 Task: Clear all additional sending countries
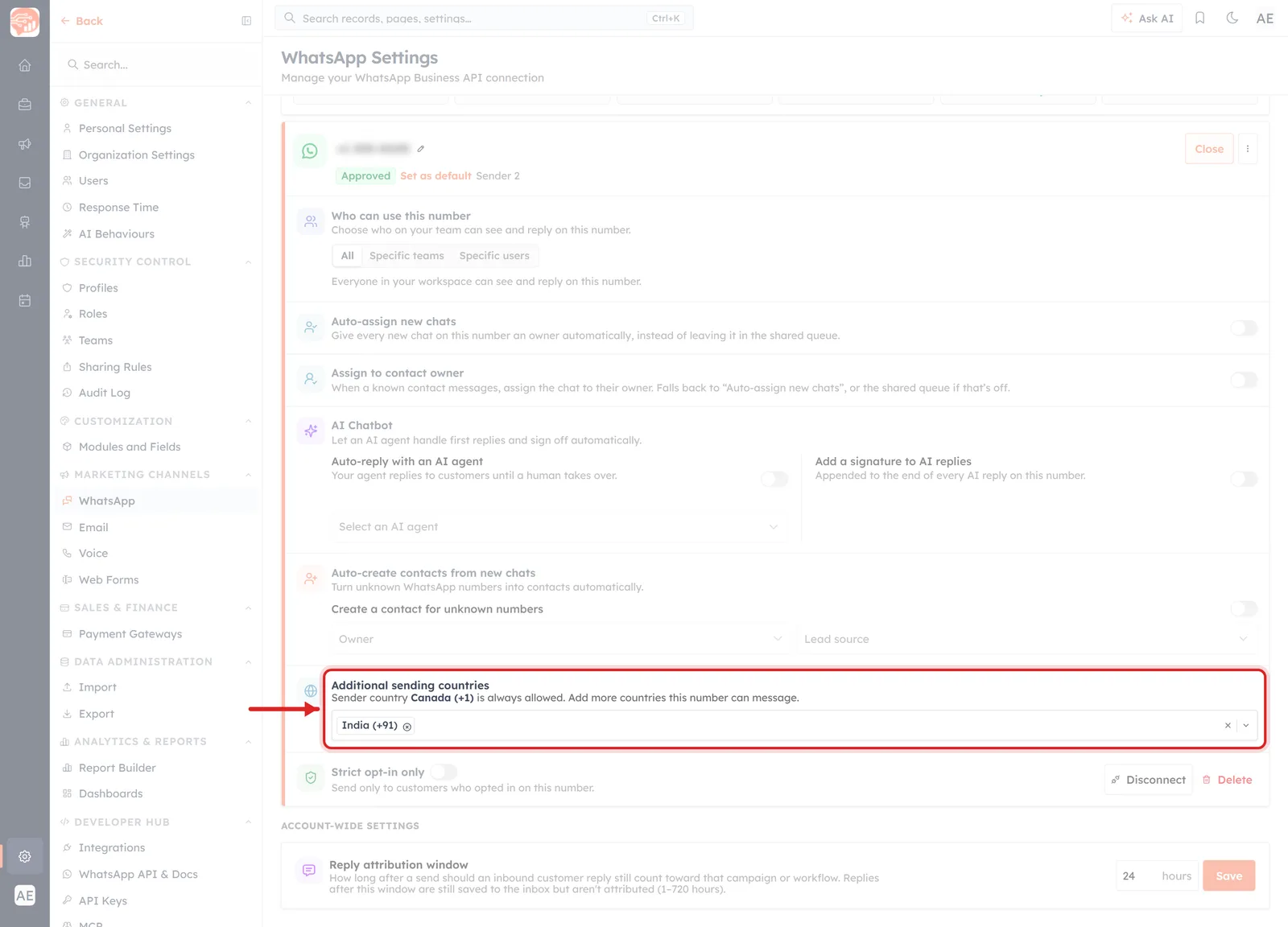[1228, 725]
